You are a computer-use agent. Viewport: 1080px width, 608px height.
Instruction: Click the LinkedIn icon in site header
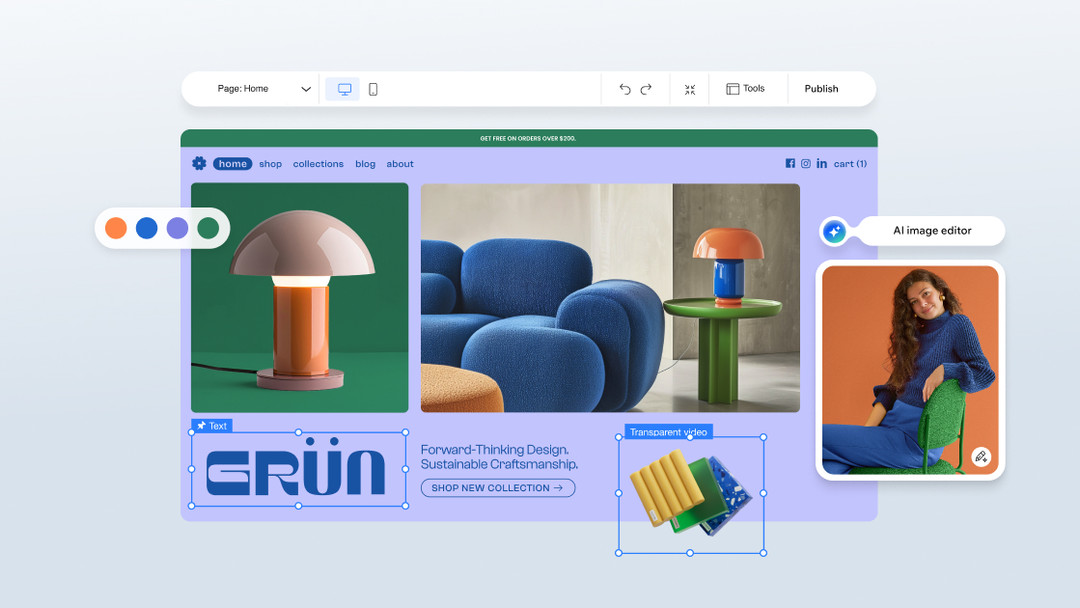click(x=822, y=164)
